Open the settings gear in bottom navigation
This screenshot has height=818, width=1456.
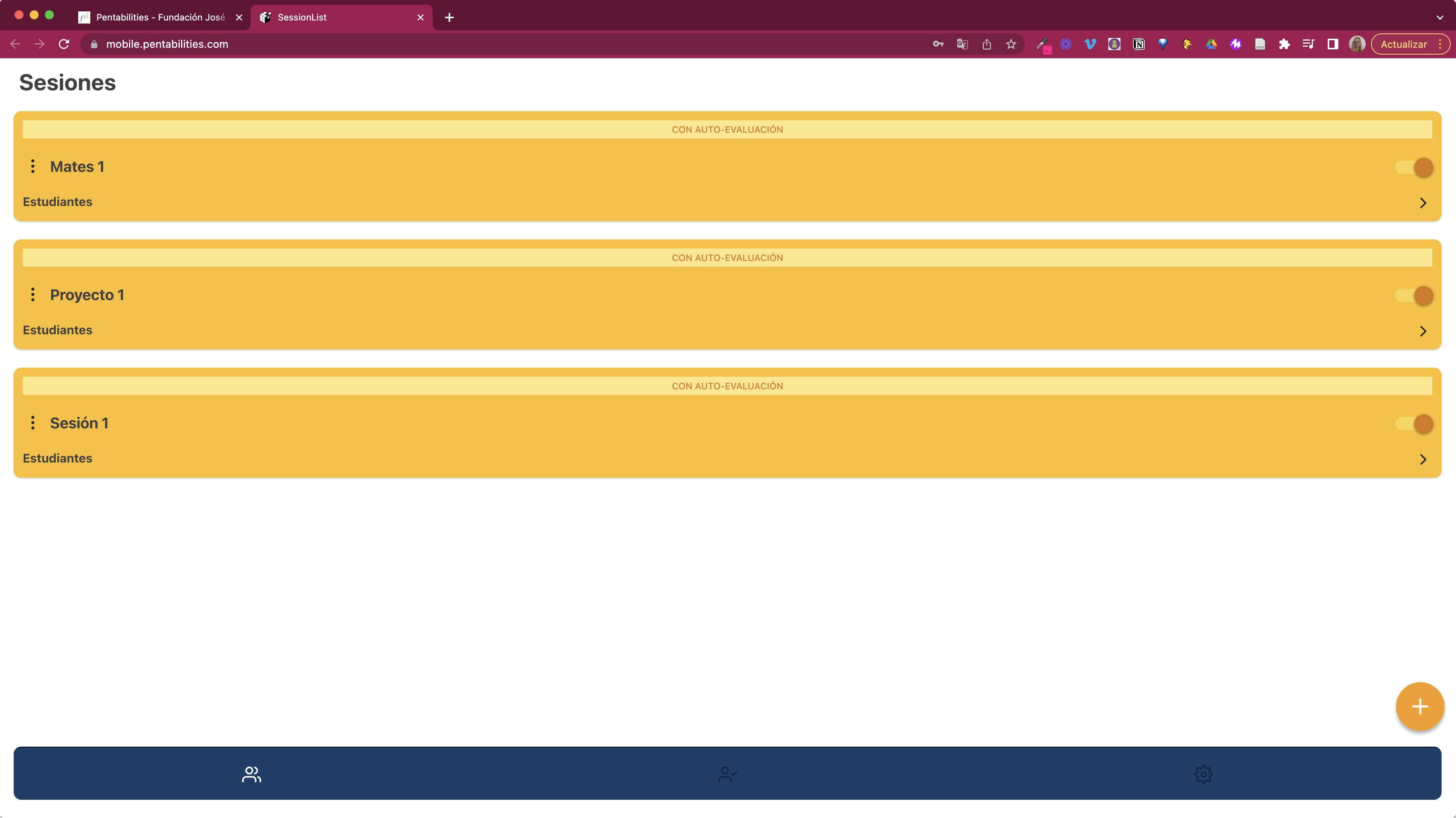tap(1203, 774)
